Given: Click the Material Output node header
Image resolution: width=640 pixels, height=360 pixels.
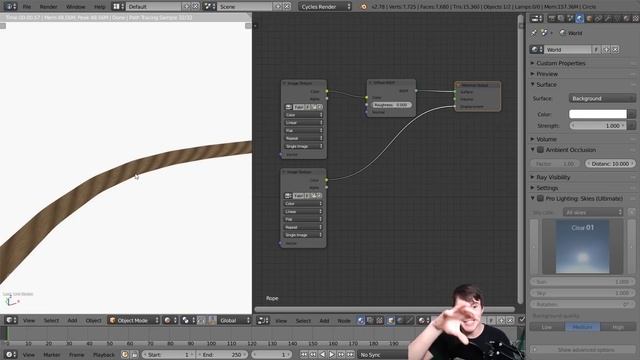Looking at the screenshot, I should tap(478, 85).
